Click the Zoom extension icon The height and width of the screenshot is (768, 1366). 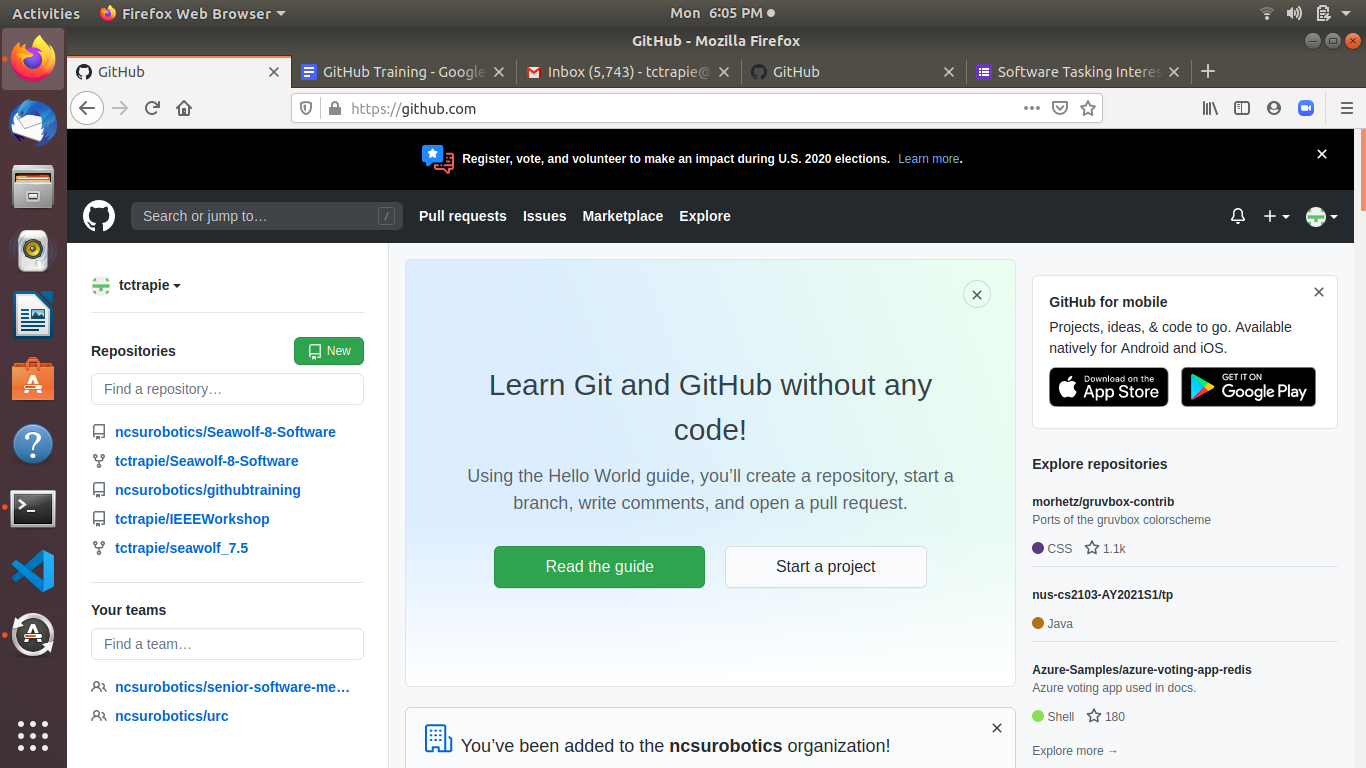[1305, 108]
